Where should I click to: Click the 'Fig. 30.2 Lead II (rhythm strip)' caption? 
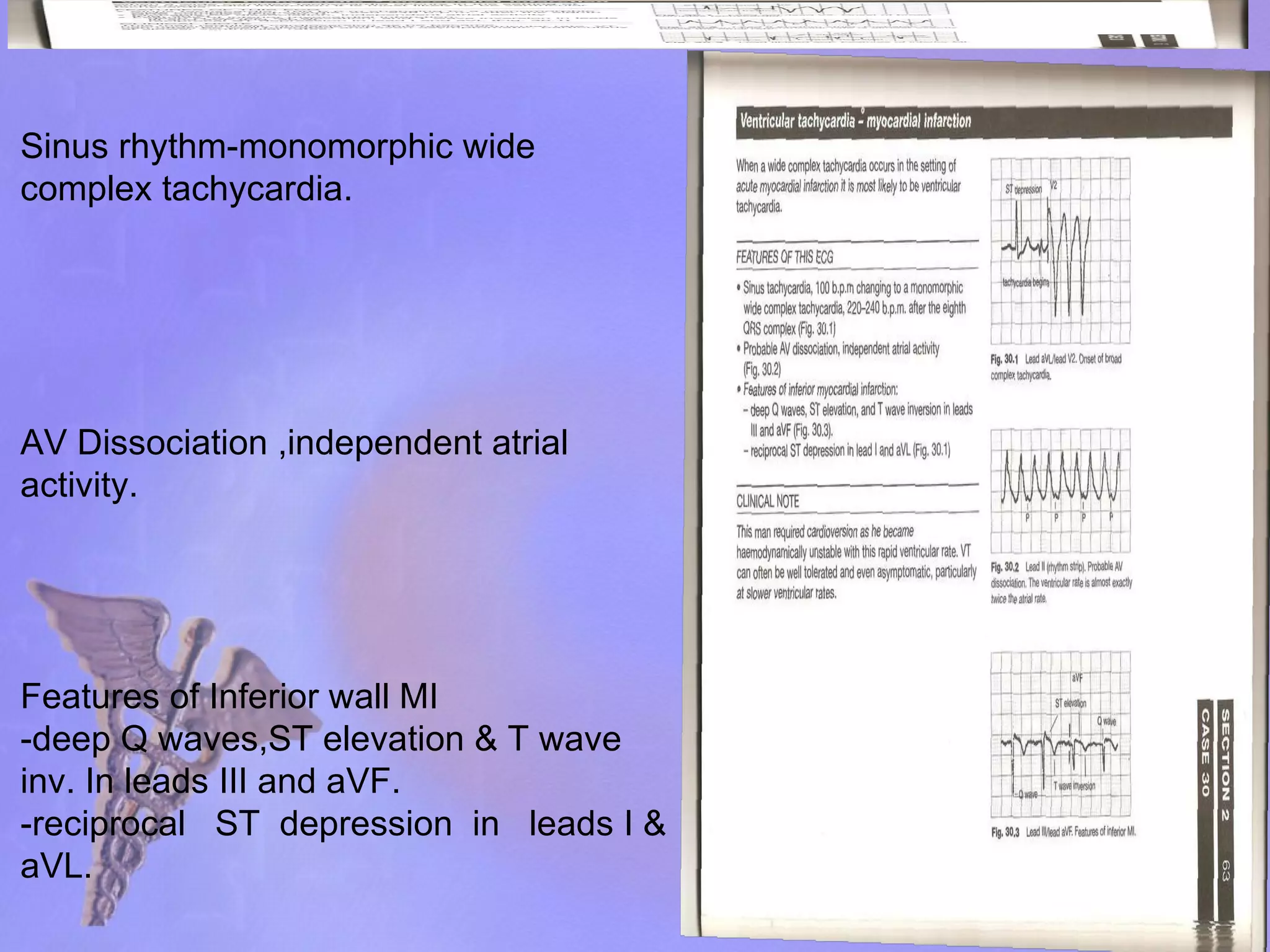pos(1061,583)
